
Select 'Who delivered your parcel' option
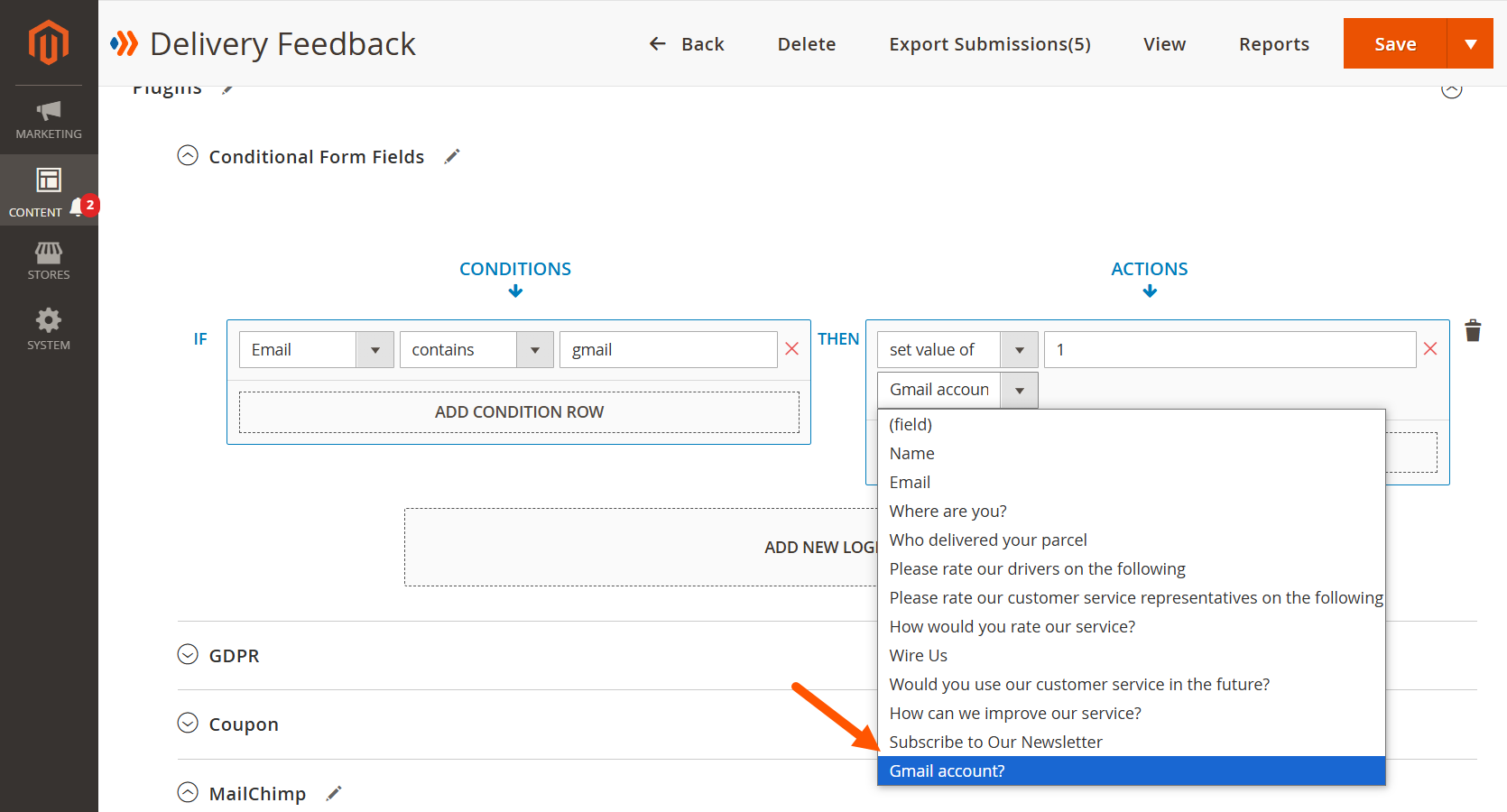1131,540
